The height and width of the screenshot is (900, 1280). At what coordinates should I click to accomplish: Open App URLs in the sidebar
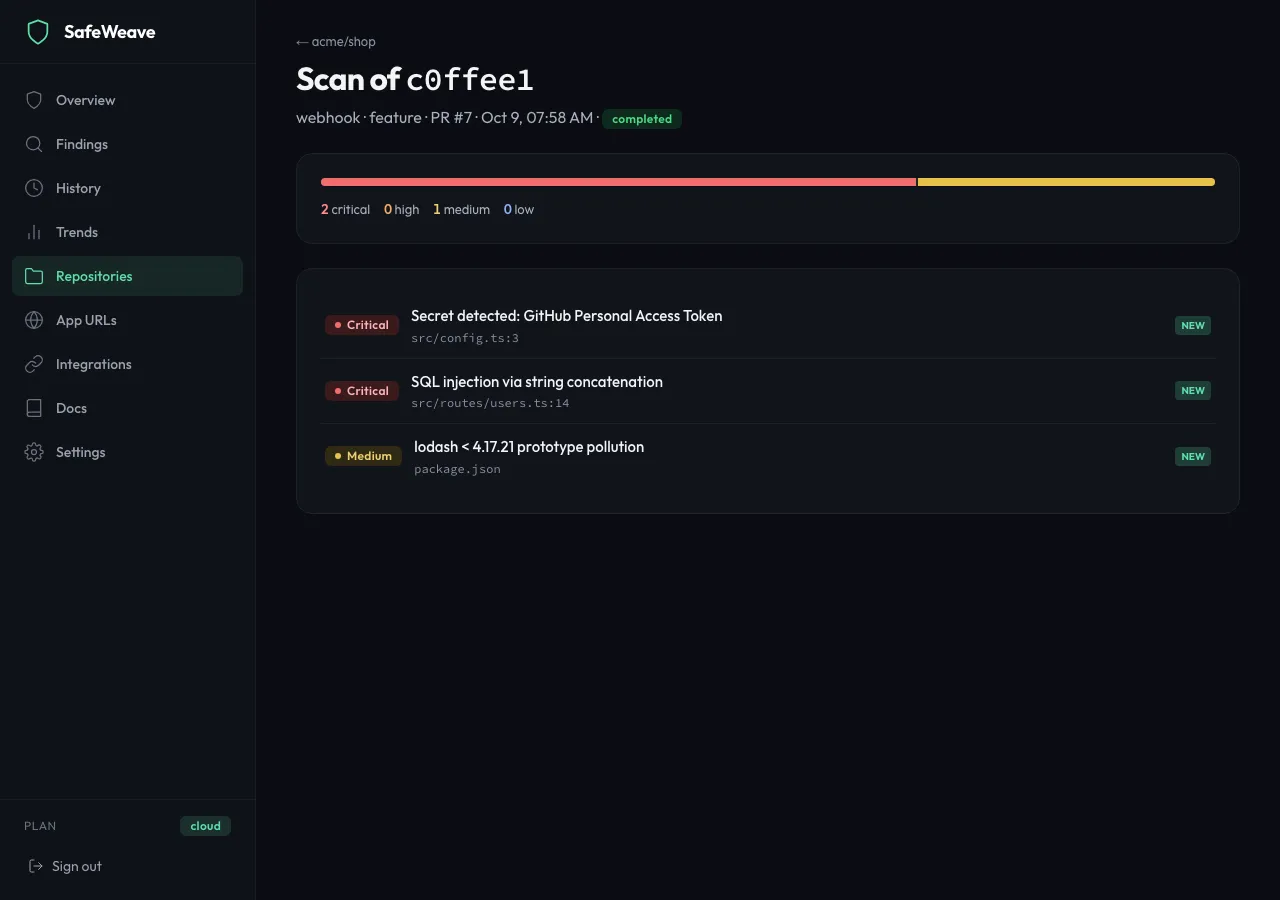point(127,320)
